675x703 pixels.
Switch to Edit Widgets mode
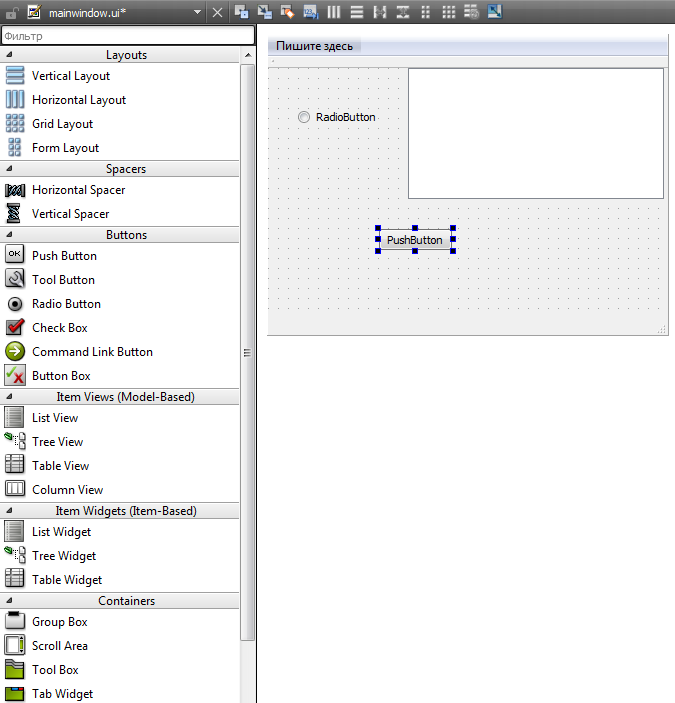(242, 12)
